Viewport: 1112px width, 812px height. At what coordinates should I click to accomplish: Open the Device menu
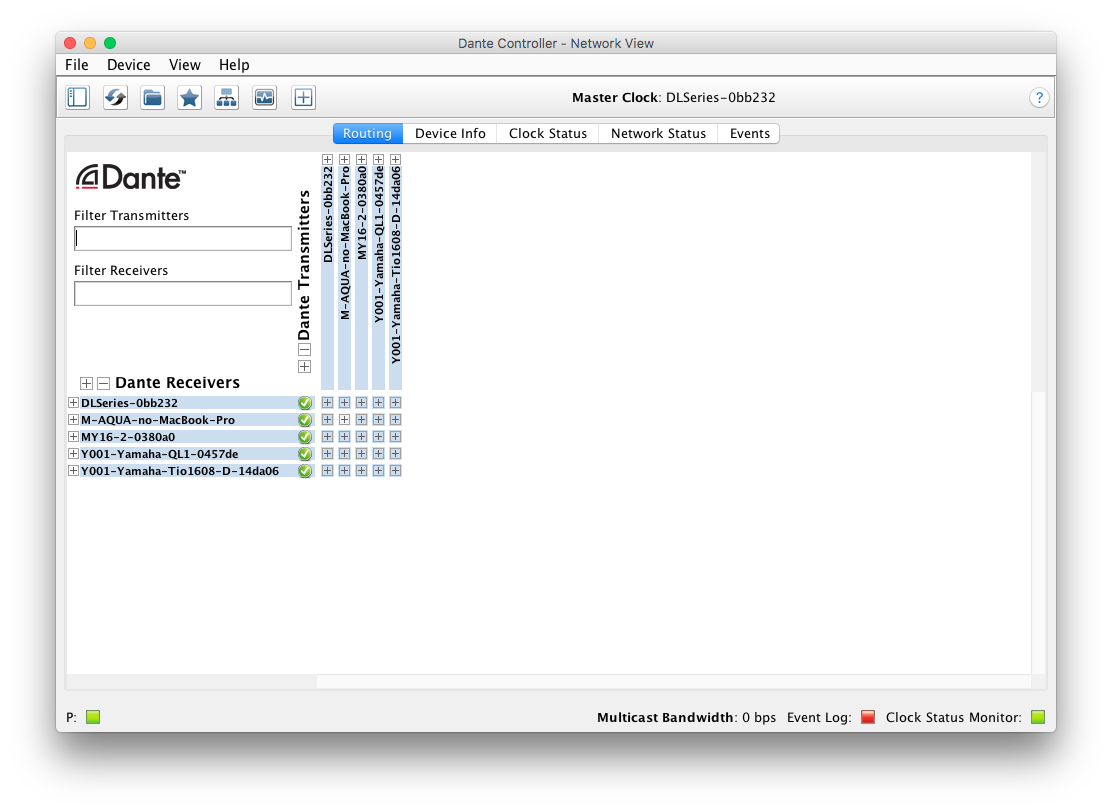click(128, 65)
